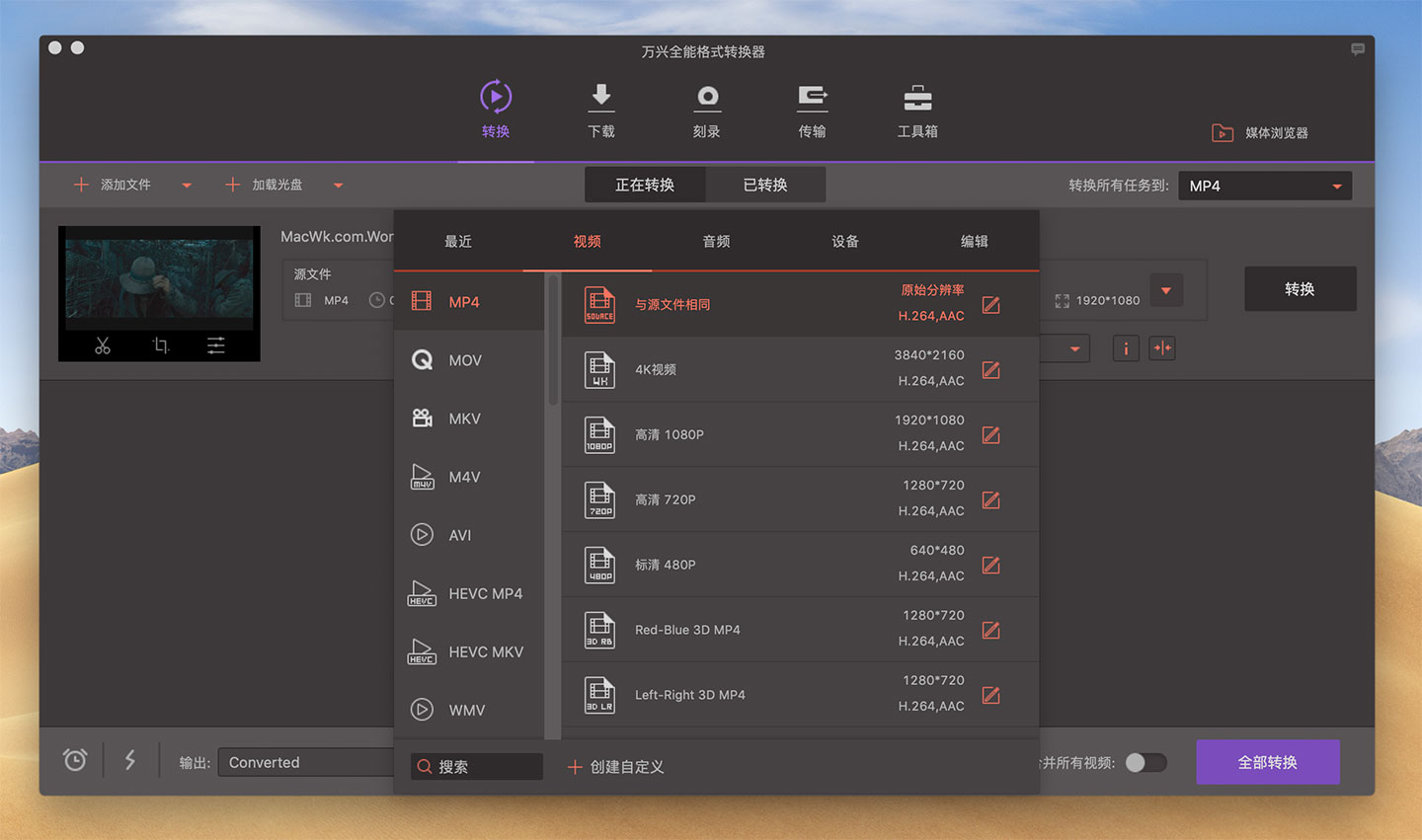Switch to the 音频 audio tab
This screenshot has width=1422, height=840.
(716, 242)
